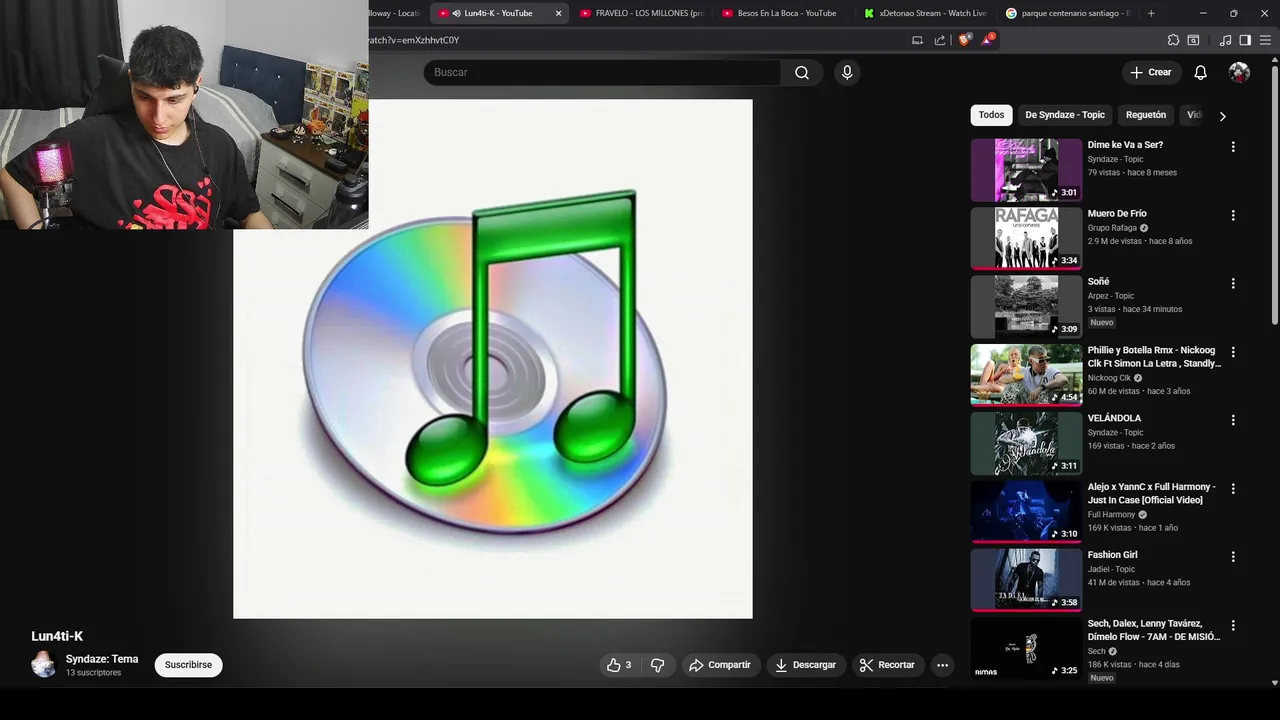Click the Recortar clip button

click(887, 665)
